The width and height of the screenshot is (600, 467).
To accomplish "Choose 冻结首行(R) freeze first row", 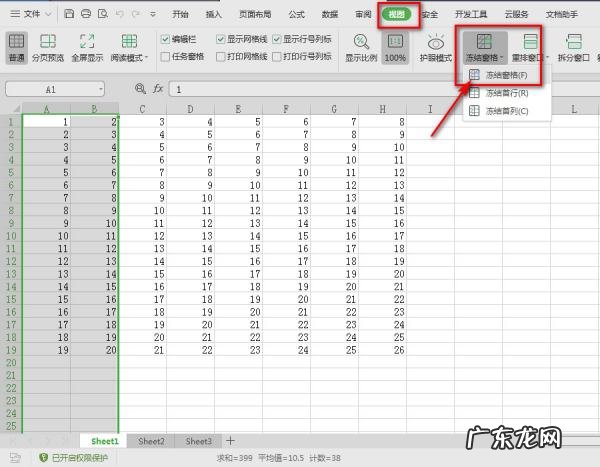I will [x=507, y=93].
